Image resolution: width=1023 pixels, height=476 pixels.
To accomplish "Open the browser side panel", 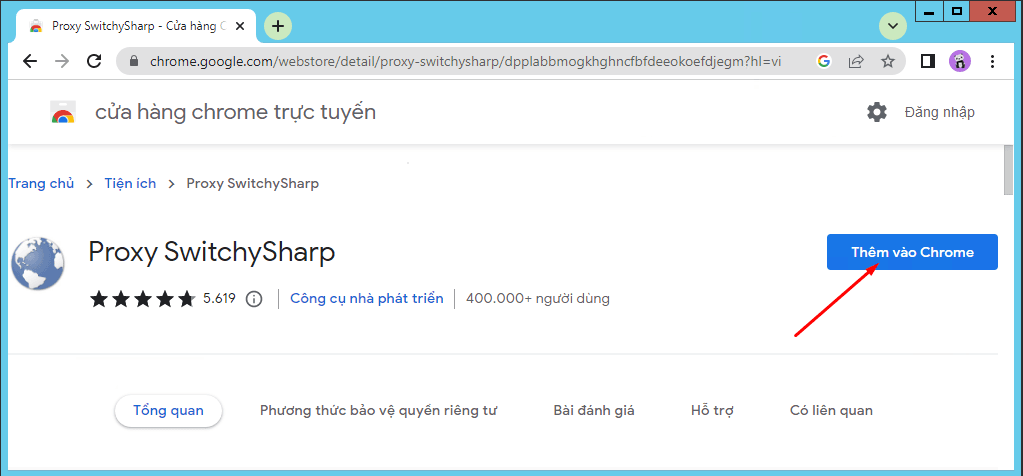I will tap(927, 61).
